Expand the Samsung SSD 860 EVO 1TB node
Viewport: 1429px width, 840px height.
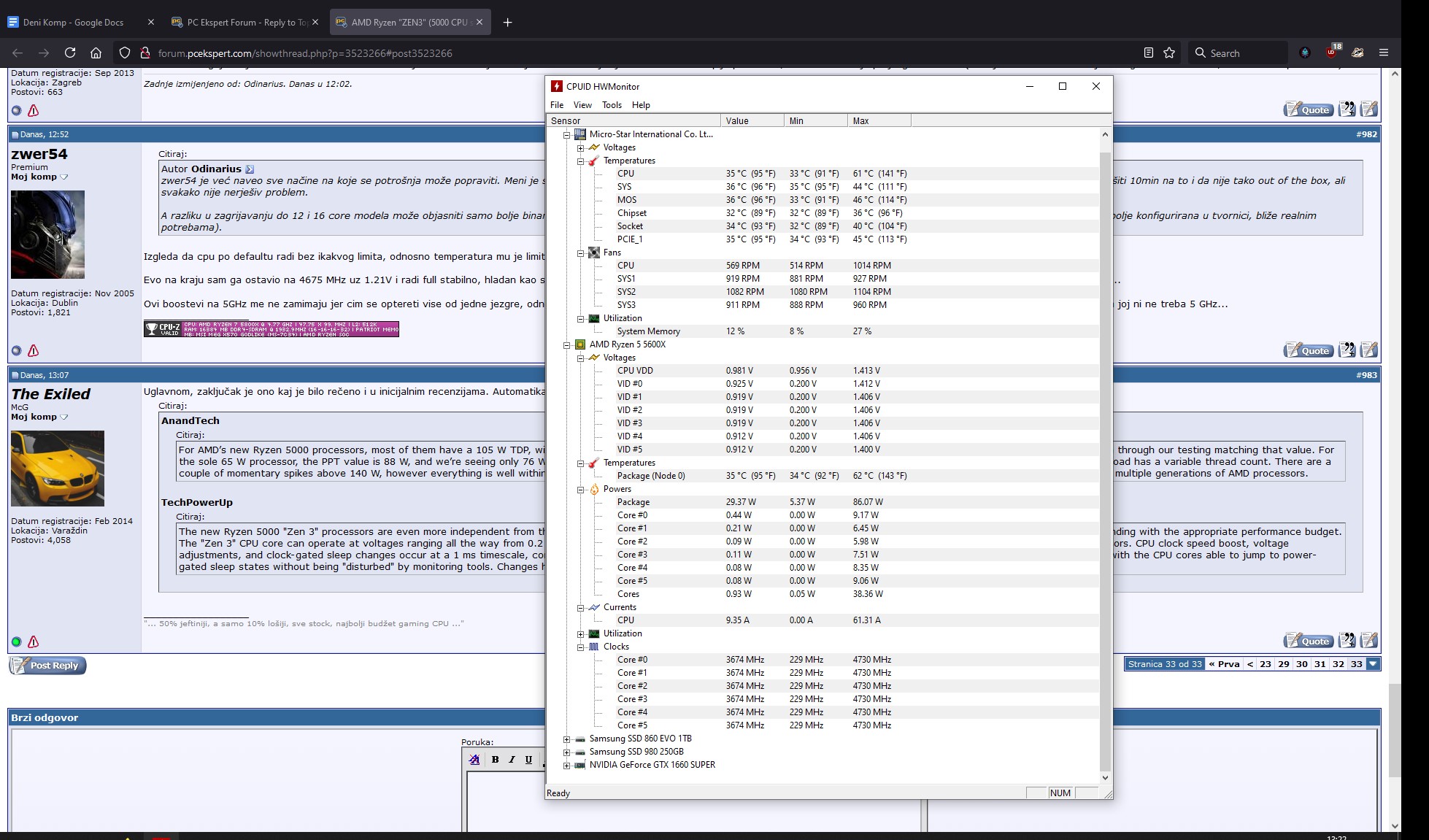pos(567,739)
